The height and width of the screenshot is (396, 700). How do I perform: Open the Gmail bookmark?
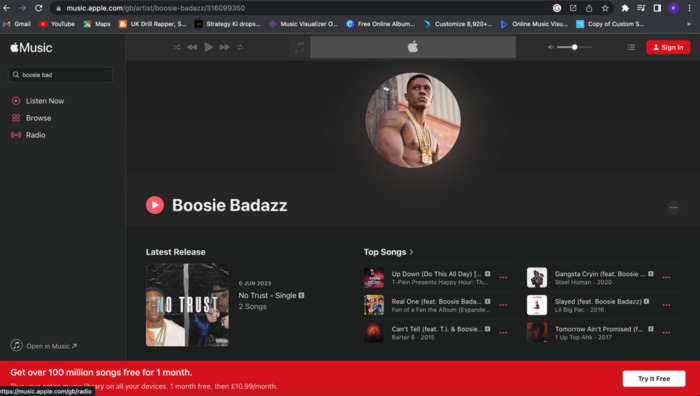[x=17, y=24]
